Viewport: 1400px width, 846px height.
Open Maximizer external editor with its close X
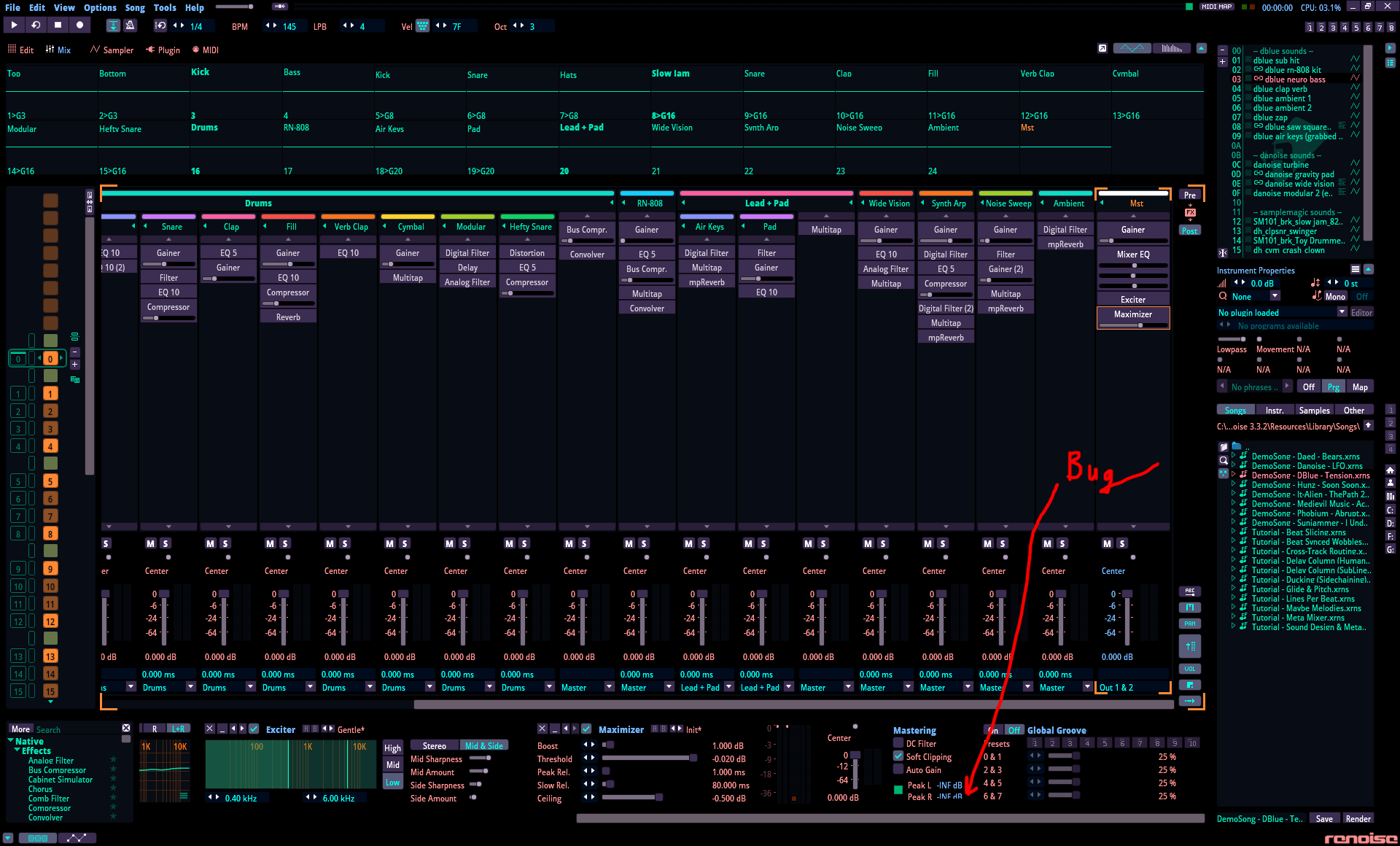click(542, 729)
